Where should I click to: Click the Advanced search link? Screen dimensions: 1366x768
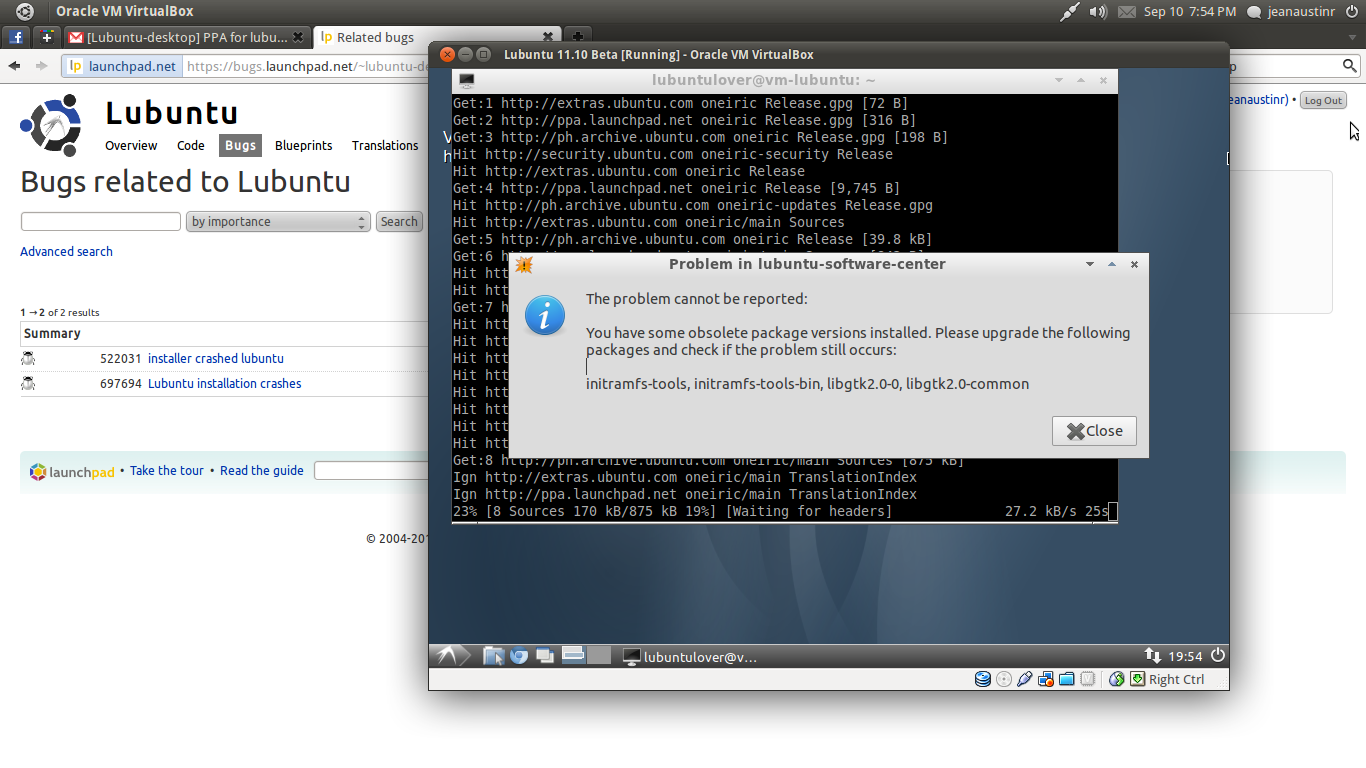(x=66, y=252)
